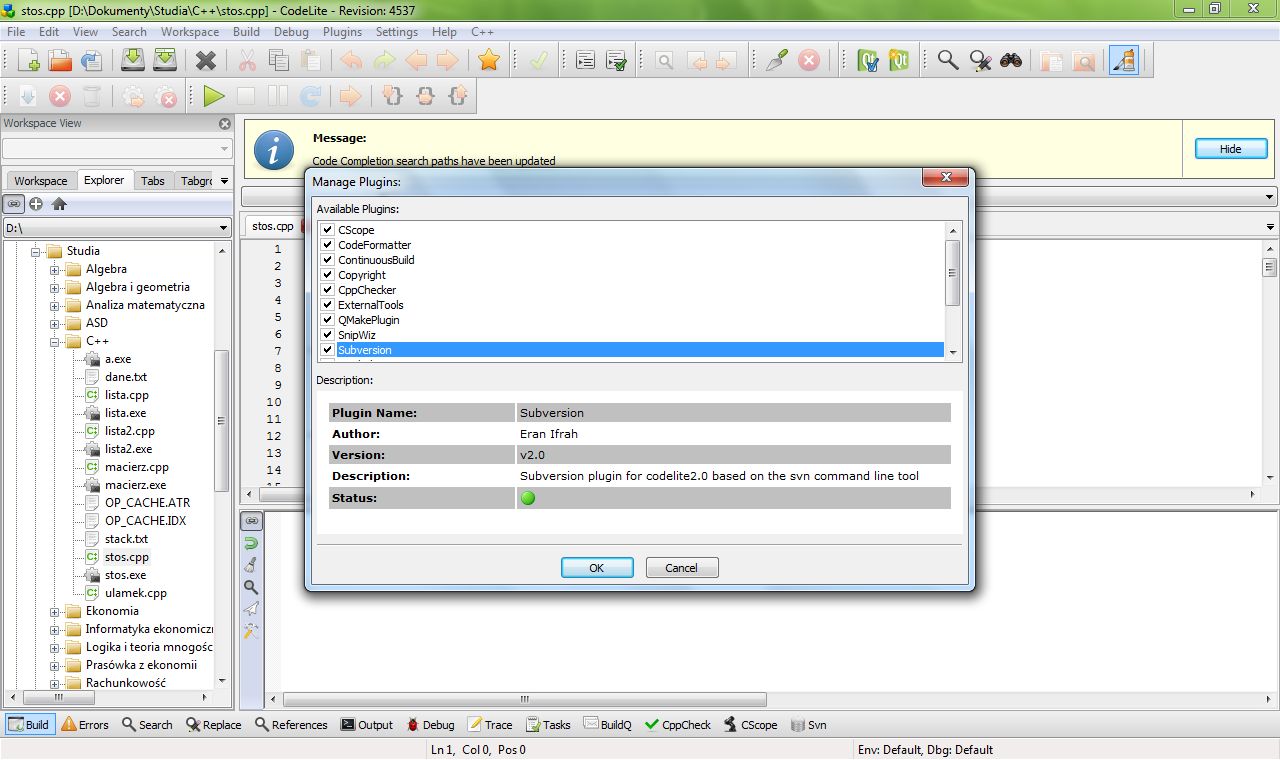Collapse the C++ folder
The image size is (1280, 760).
coord(56,341)
